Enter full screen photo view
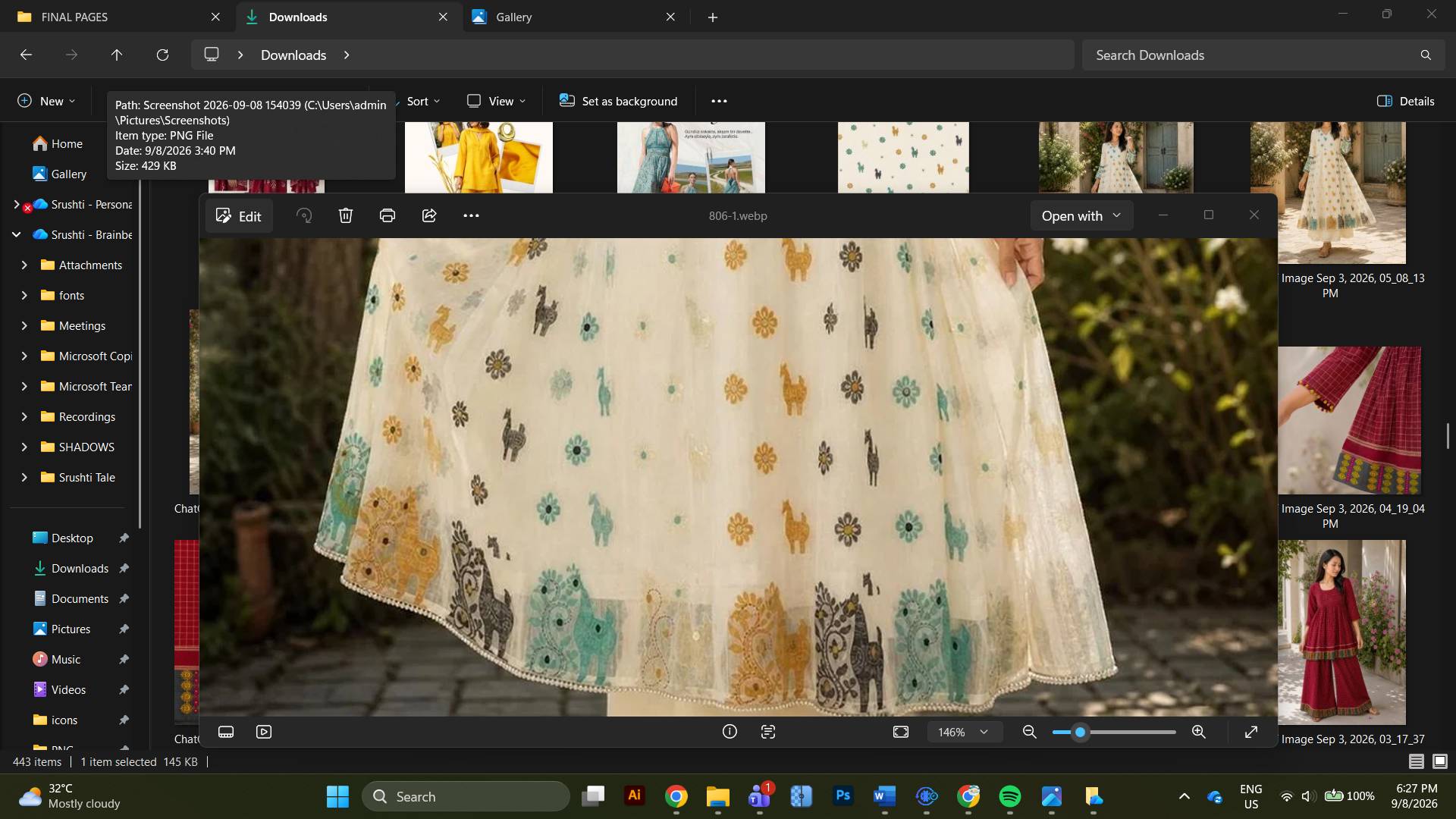The image size is (1456, 819). click(x=1251, y=732)
